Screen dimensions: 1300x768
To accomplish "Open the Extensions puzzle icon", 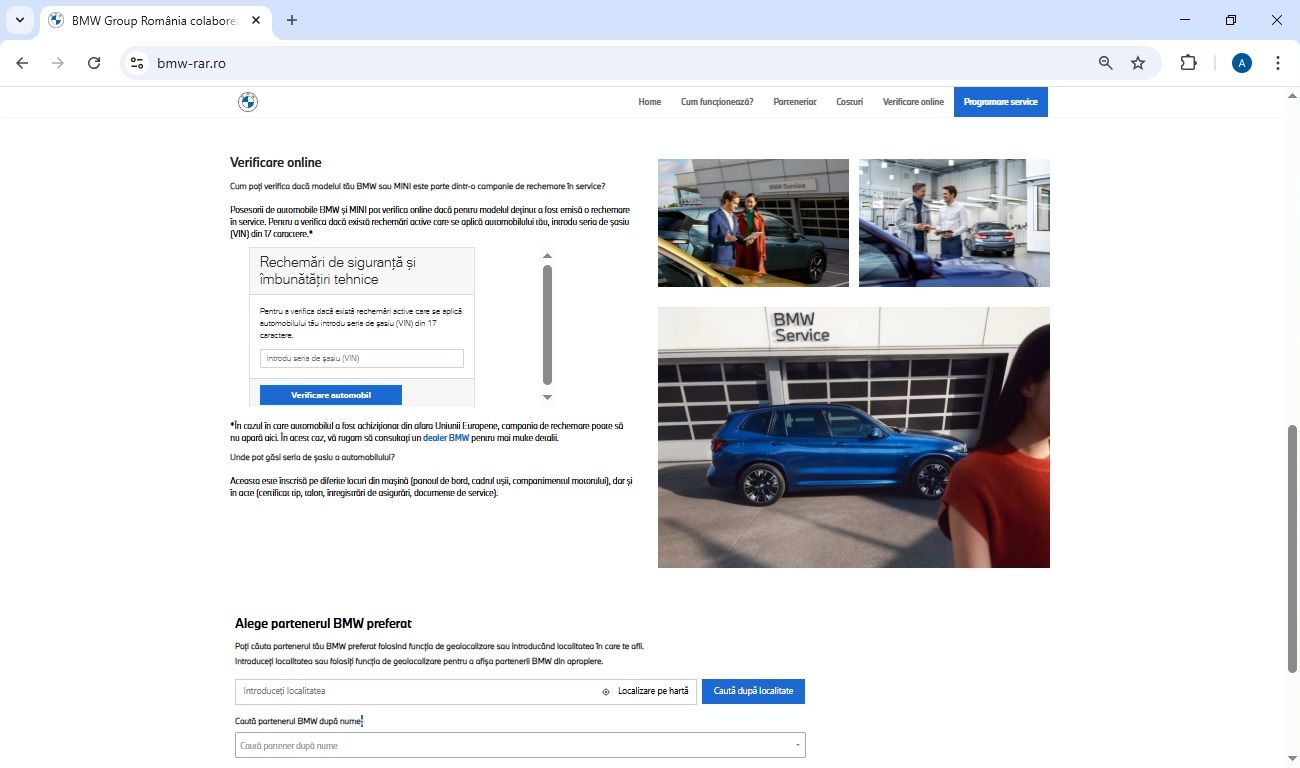I will click(1188, 63).
